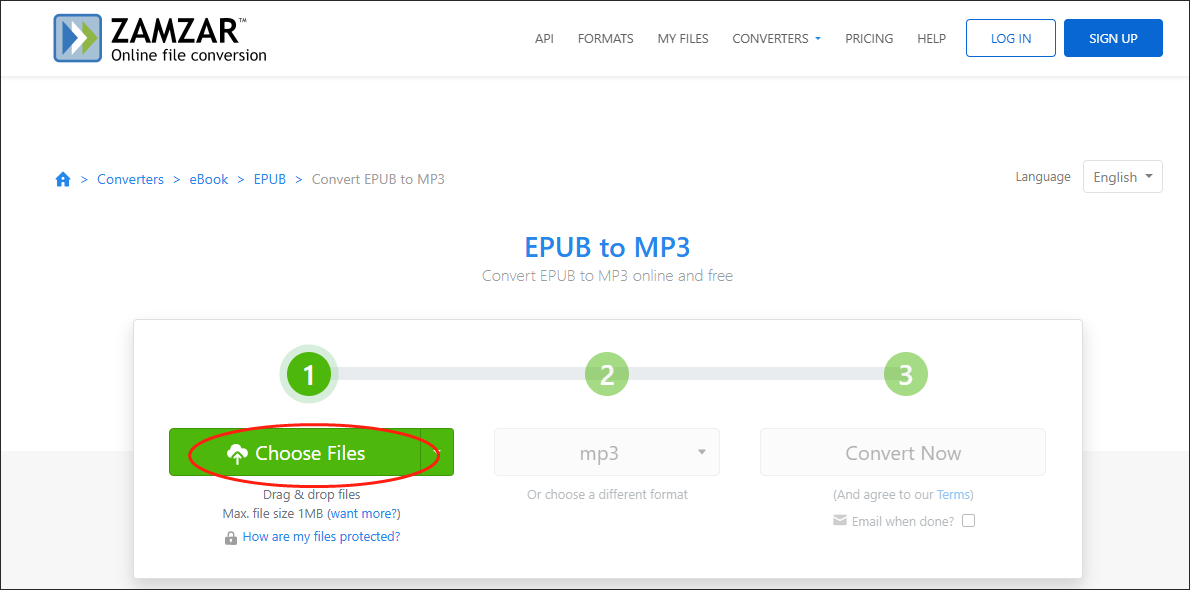Click the LOG IN button

point(1011,38)
